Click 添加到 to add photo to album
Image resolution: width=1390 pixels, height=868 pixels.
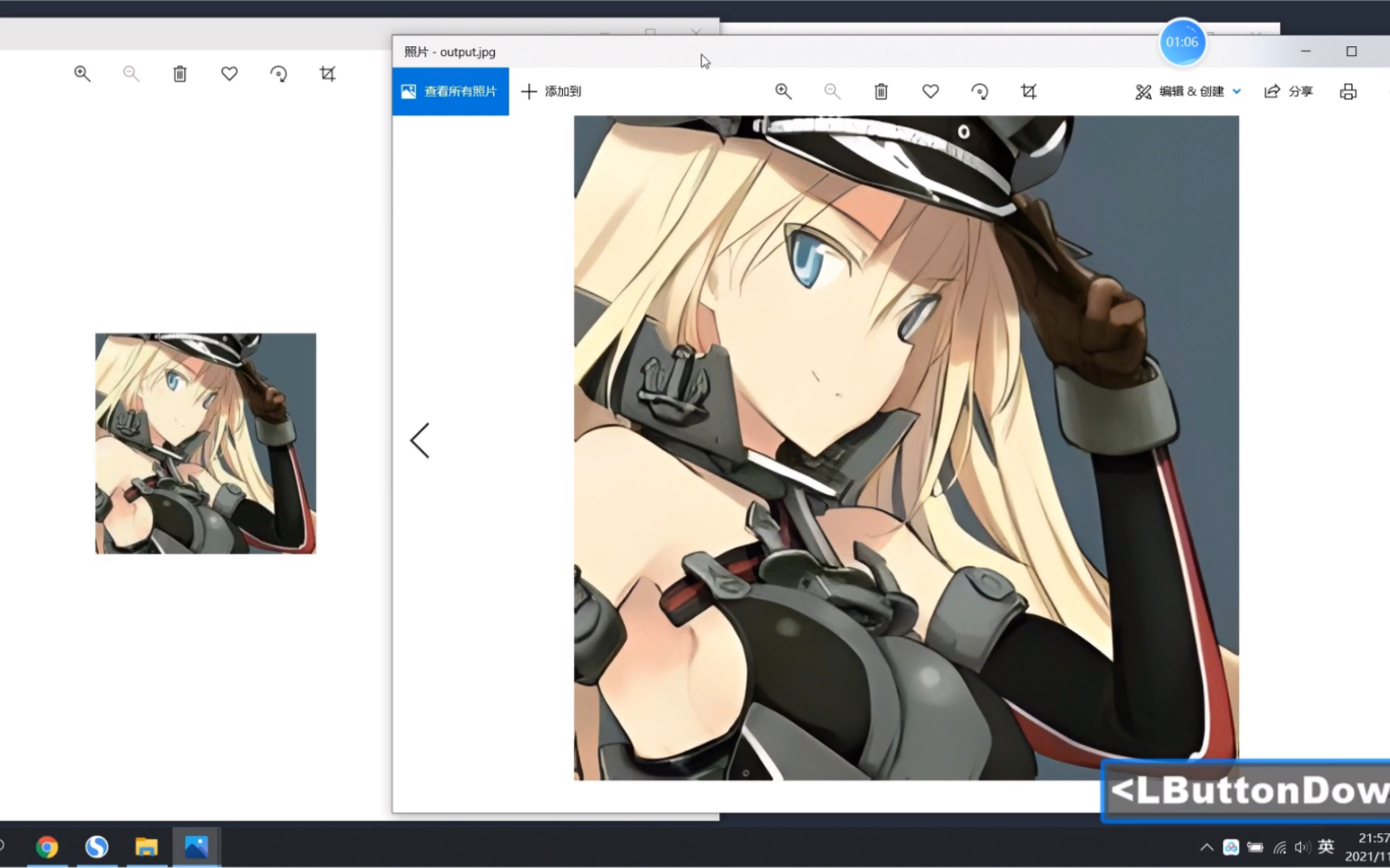point(551,92)
